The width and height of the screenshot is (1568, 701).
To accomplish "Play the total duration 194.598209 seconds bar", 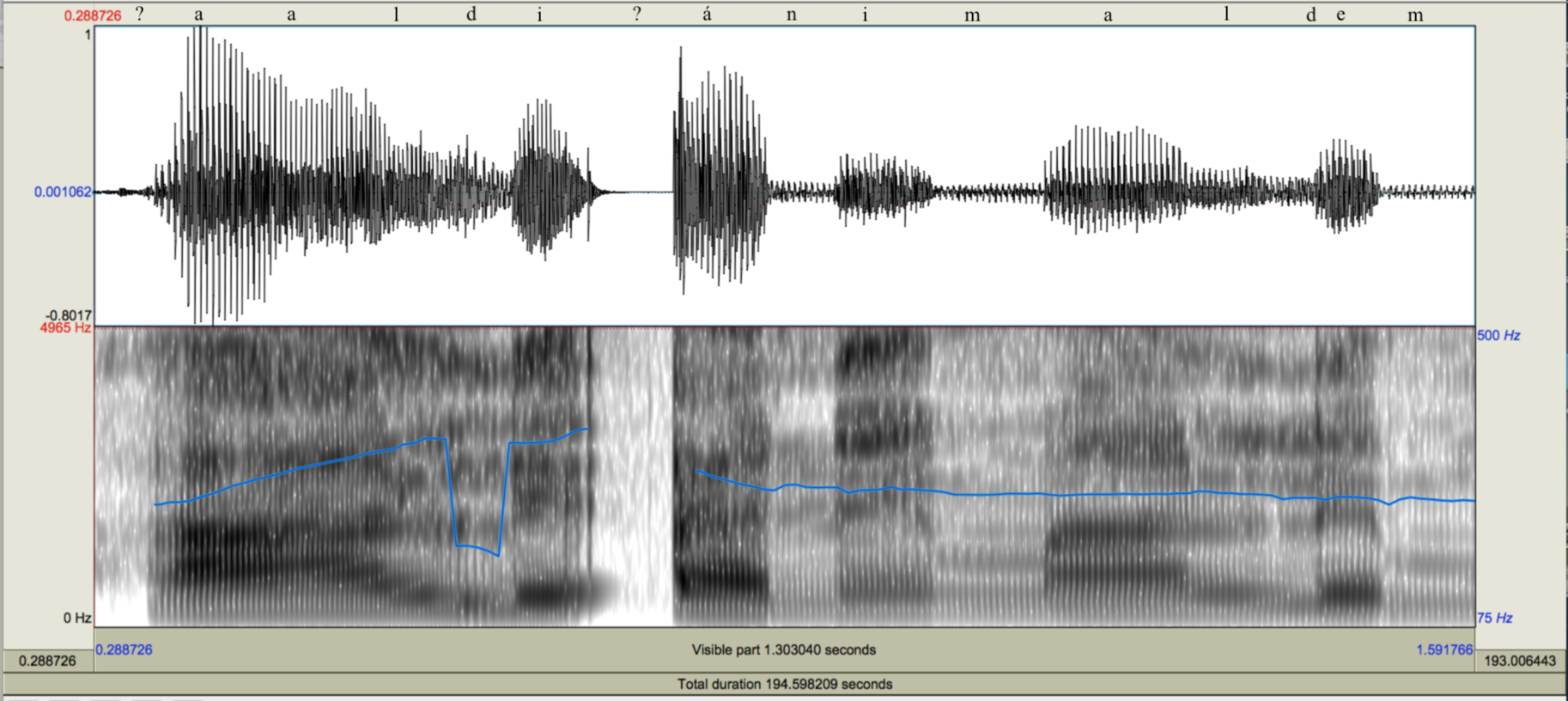I will tap(783, 685).
